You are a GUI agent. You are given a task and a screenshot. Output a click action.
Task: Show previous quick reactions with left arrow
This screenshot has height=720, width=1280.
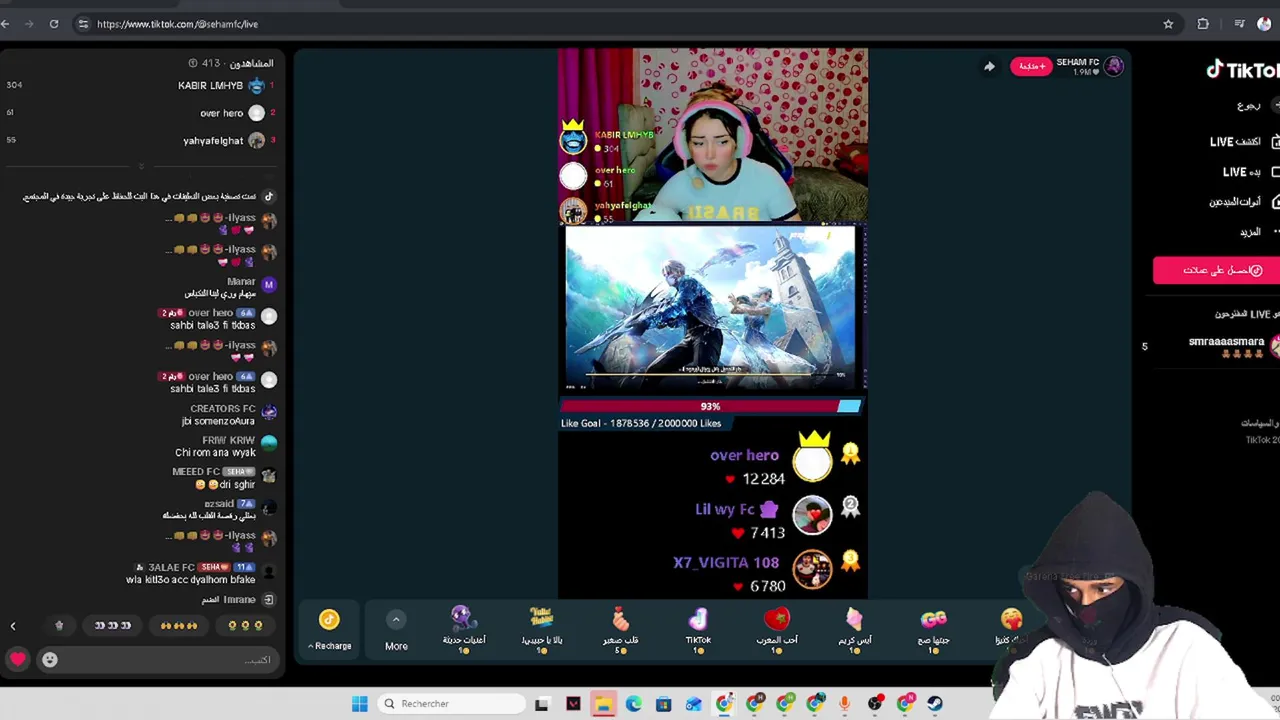(x=13, y=626)
